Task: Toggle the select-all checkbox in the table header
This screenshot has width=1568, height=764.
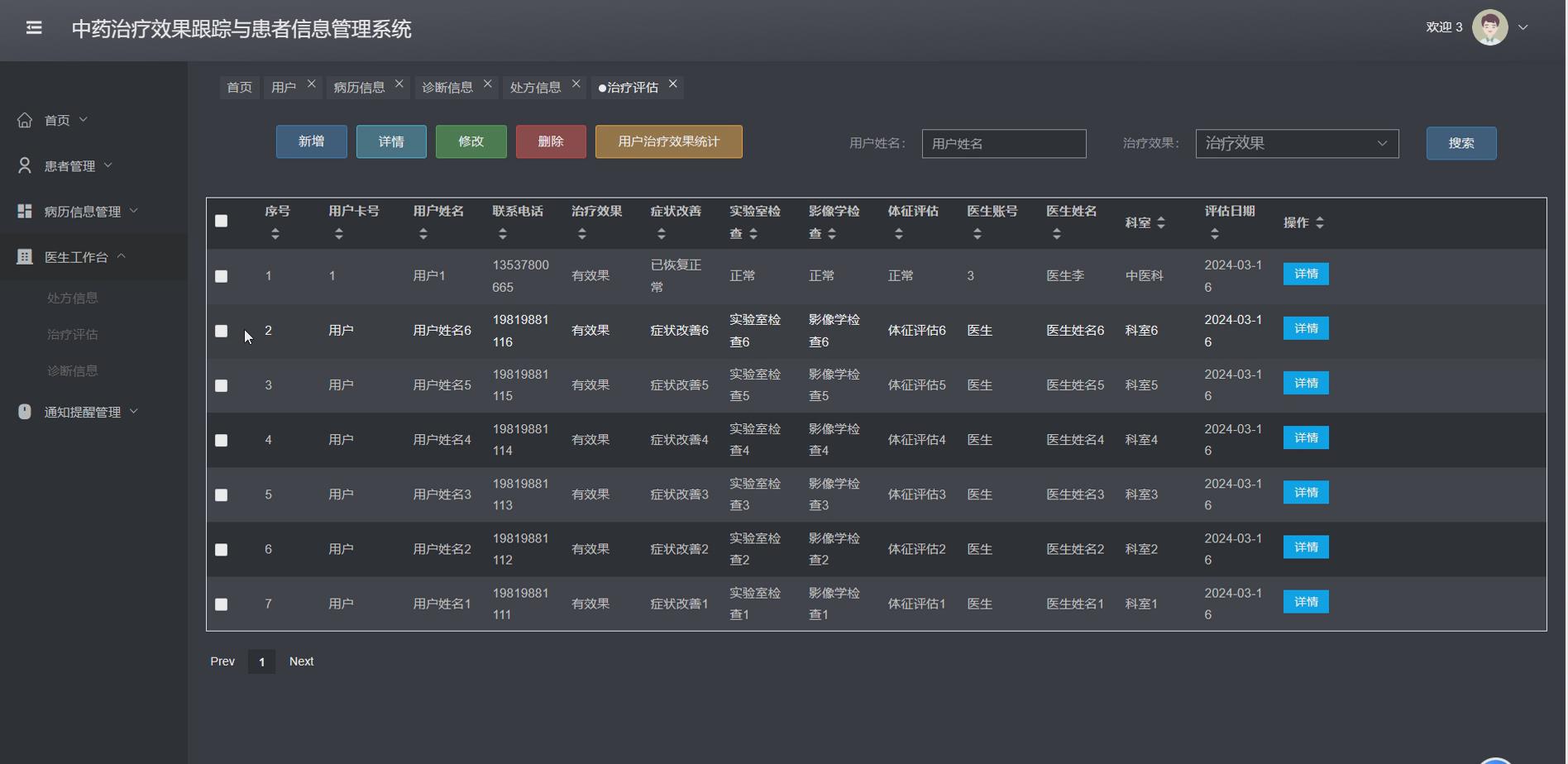Action: [x=221, y=221]
